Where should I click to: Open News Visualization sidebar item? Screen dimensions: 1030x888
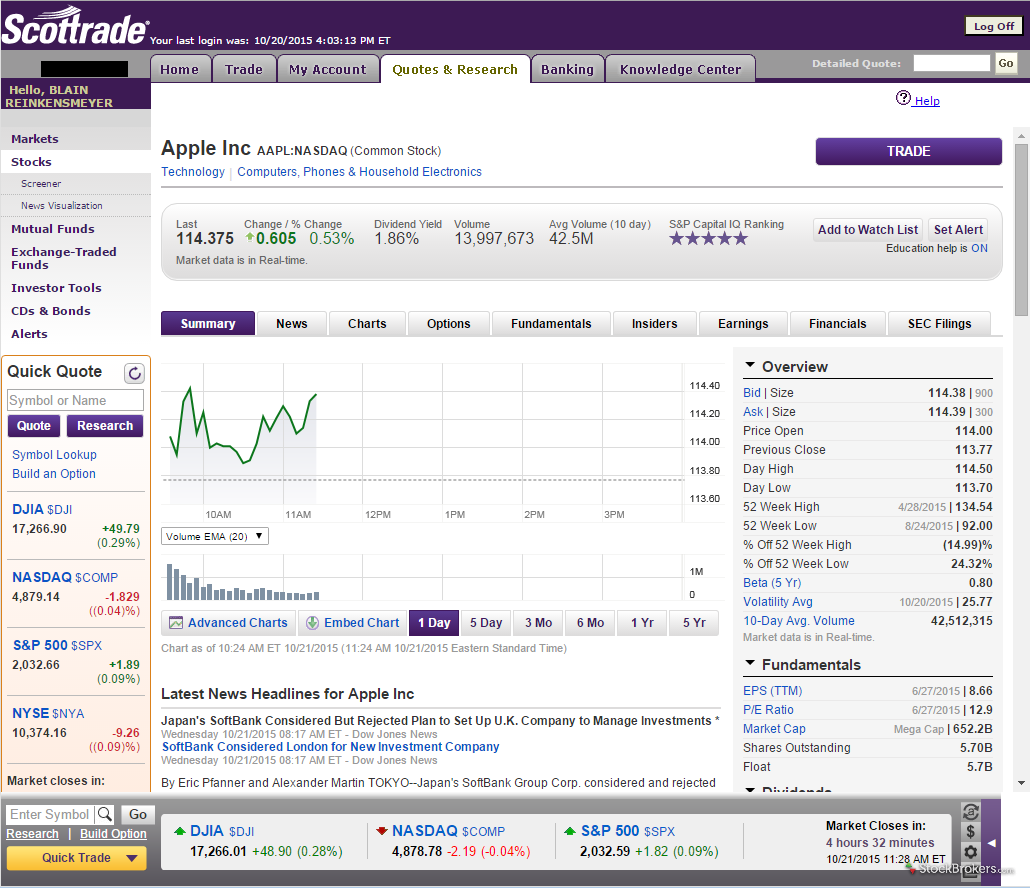pyautogui.click(x=62, y=206)
